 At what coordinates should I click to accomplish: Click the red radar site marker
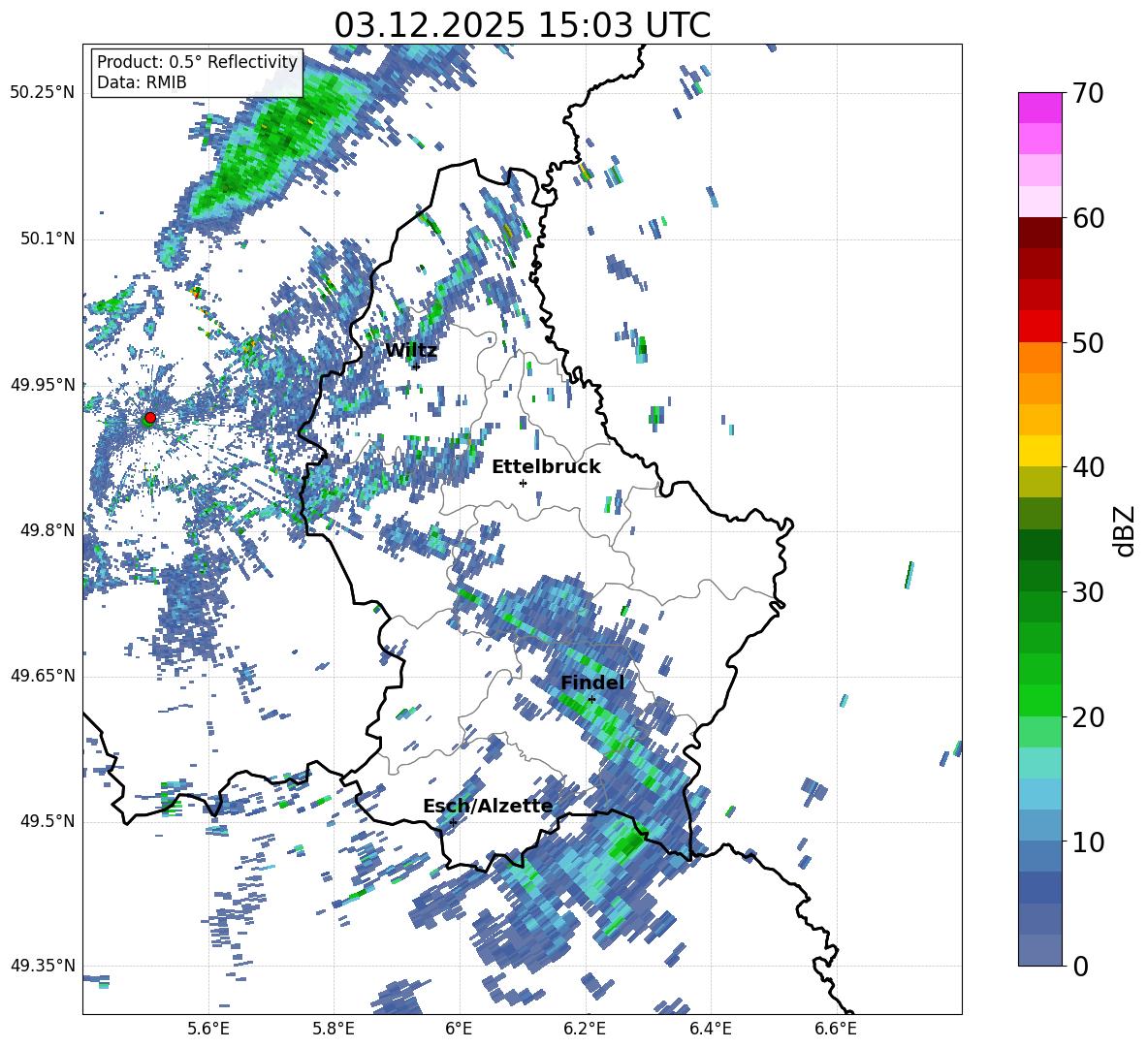click(x=150, y=418)
